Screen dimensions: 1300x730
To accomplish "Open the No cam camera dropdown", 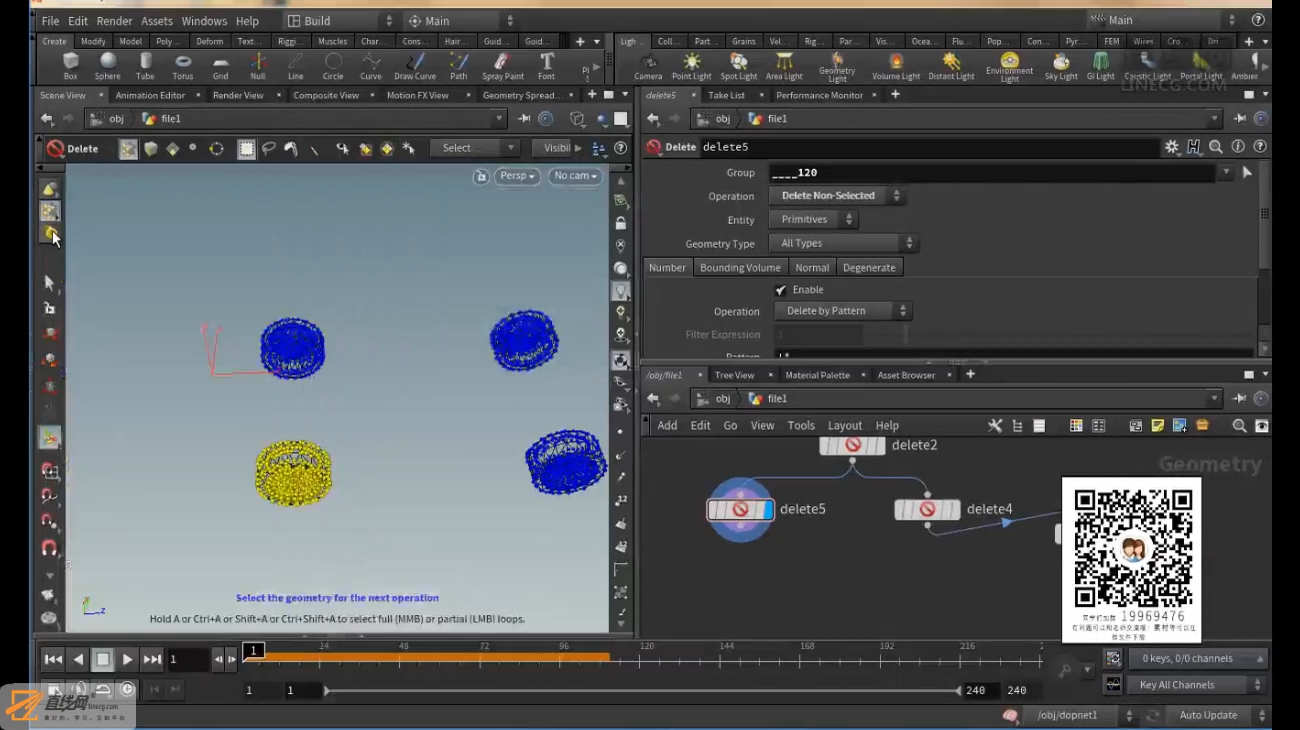I will [576, 176].
